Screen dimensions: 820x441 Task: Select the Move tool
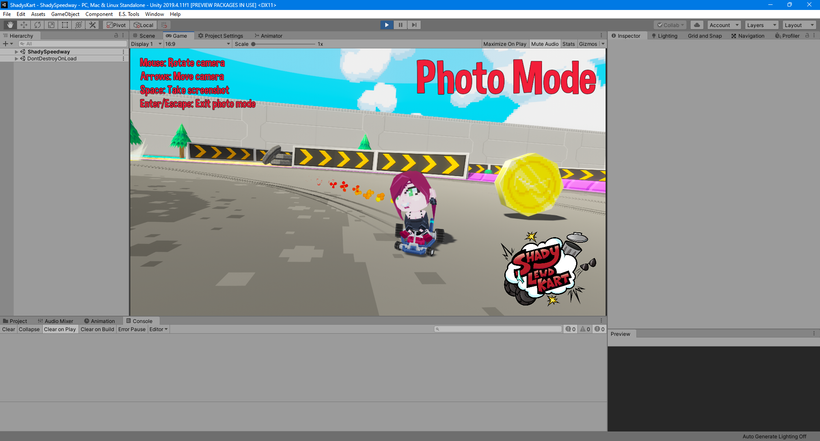(x=24, y=25)
